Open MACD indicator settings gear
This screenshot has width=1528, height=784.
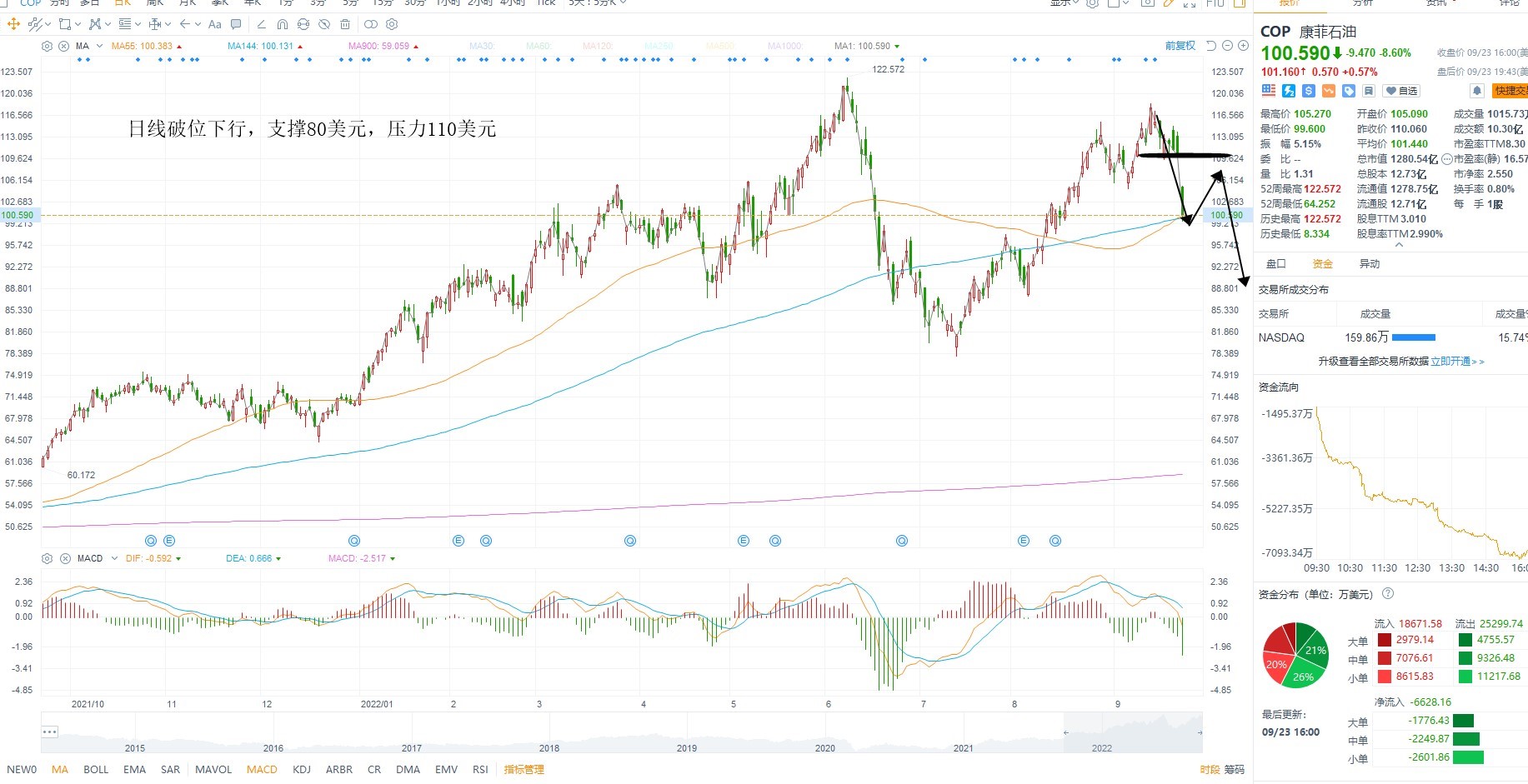point(48,558)
